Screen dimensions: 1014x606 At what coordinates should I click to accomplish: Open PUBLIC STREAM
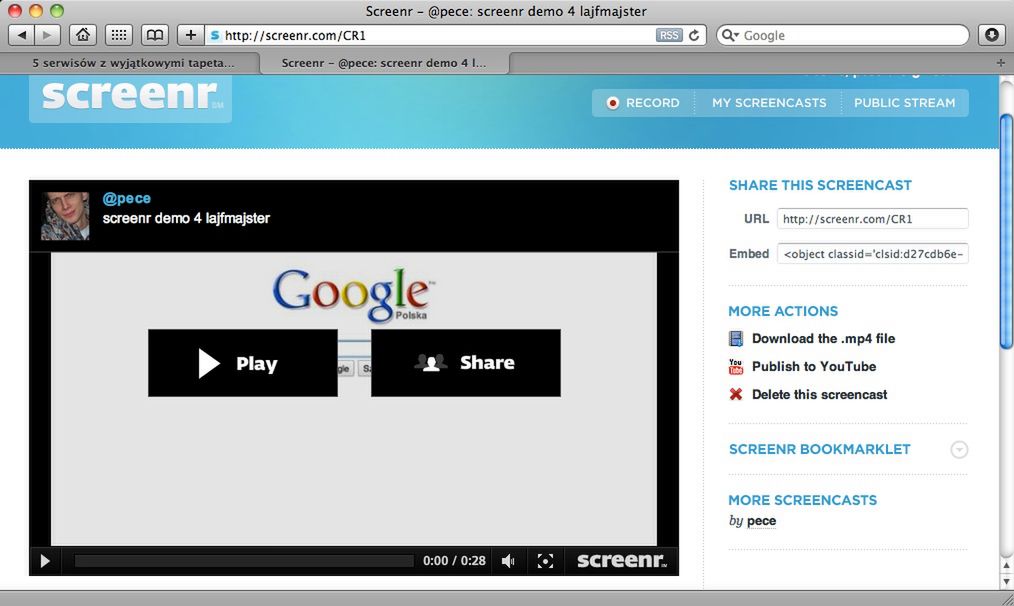905,103
